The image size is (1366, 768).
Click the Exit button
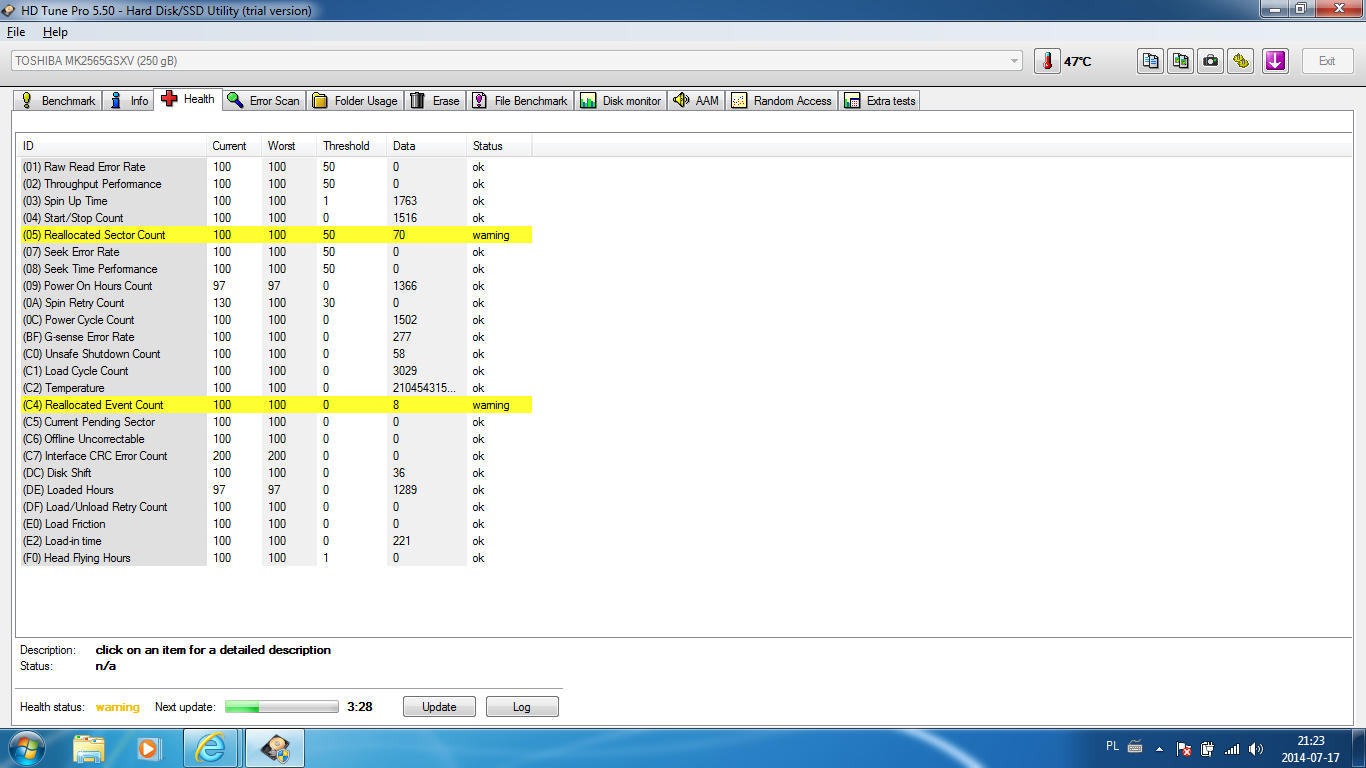click(x=1327, y=61)
